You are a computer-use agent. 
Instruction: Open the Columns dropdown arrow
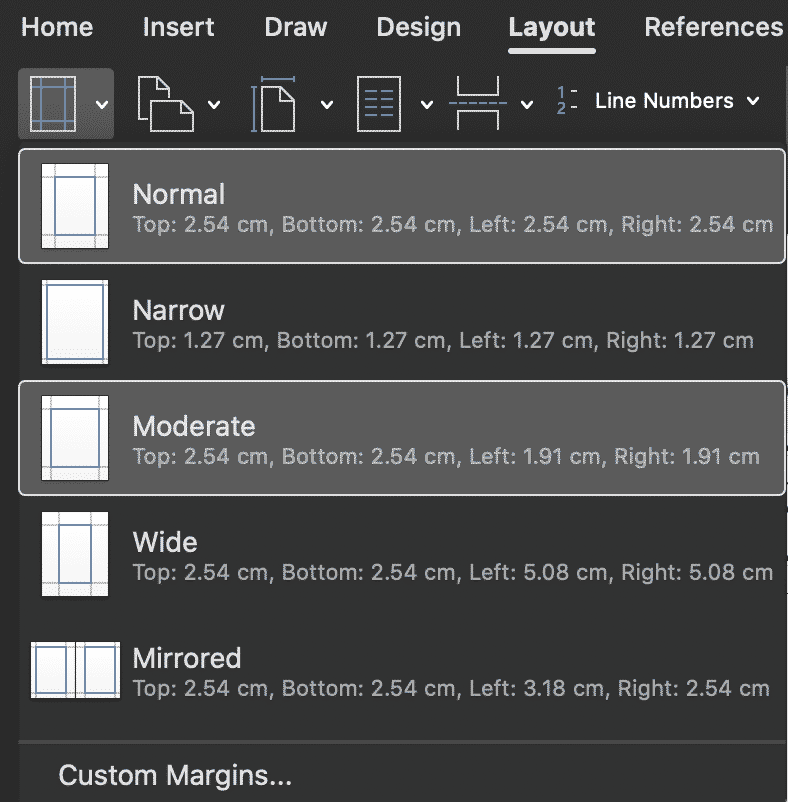427,103
